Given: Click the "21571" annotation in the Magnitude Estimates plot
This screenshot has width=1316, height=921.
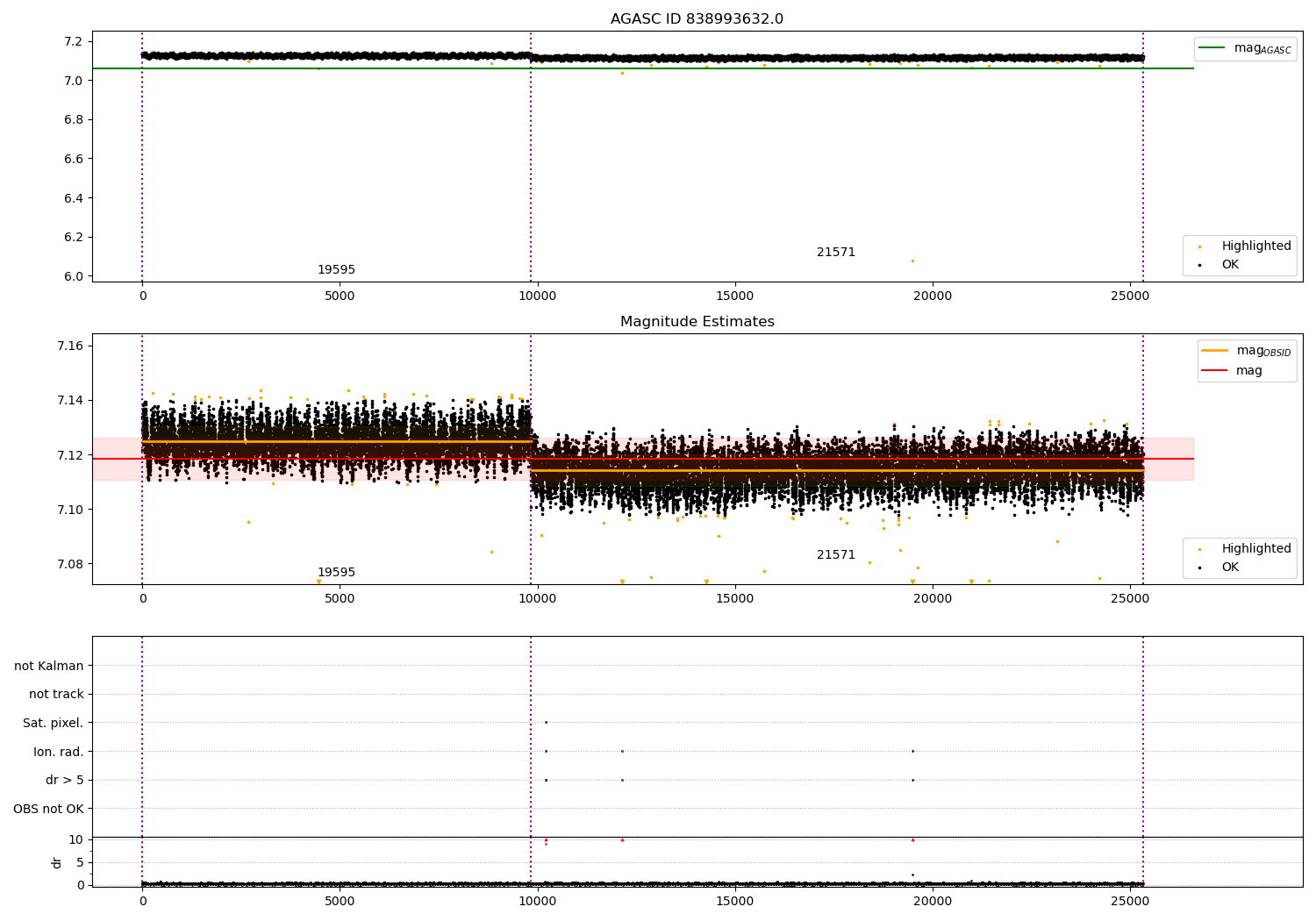Looking at the screenshot, I should point(836,555).
